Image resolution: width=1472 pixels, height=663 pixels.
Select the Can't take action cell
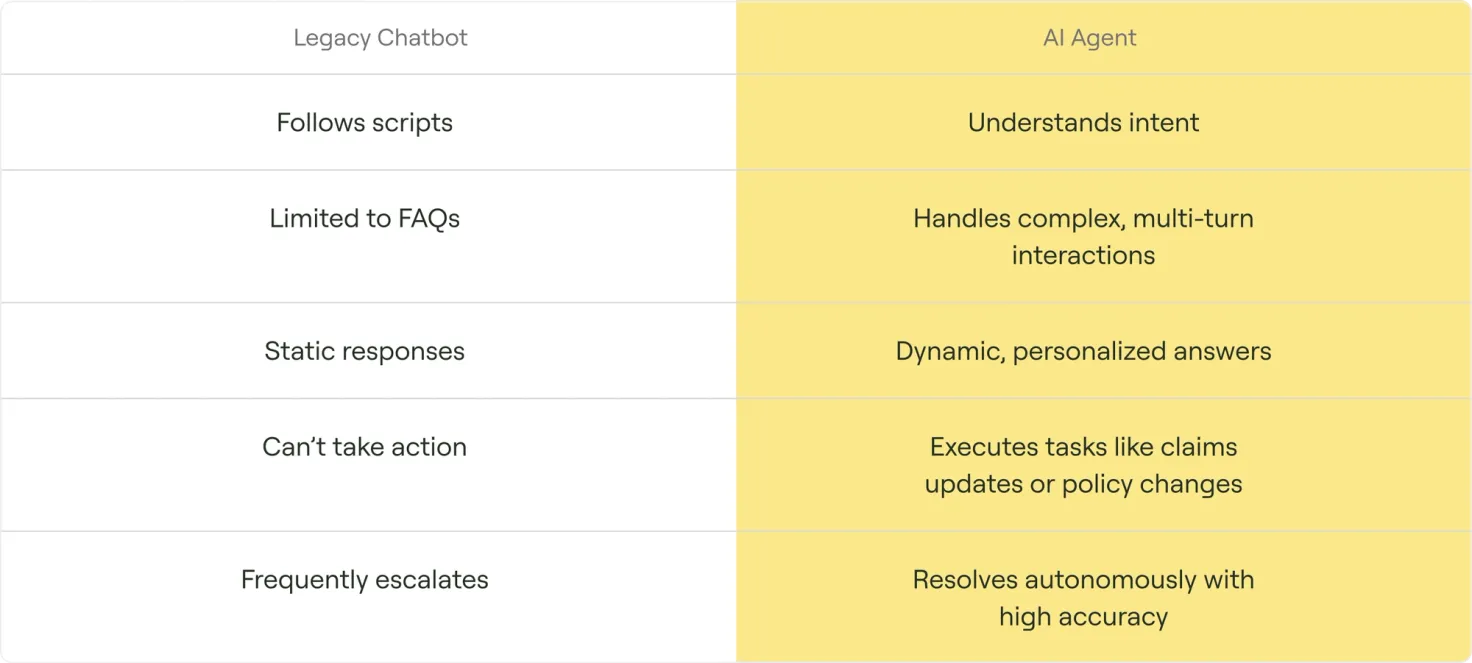(x=364, y=447)
